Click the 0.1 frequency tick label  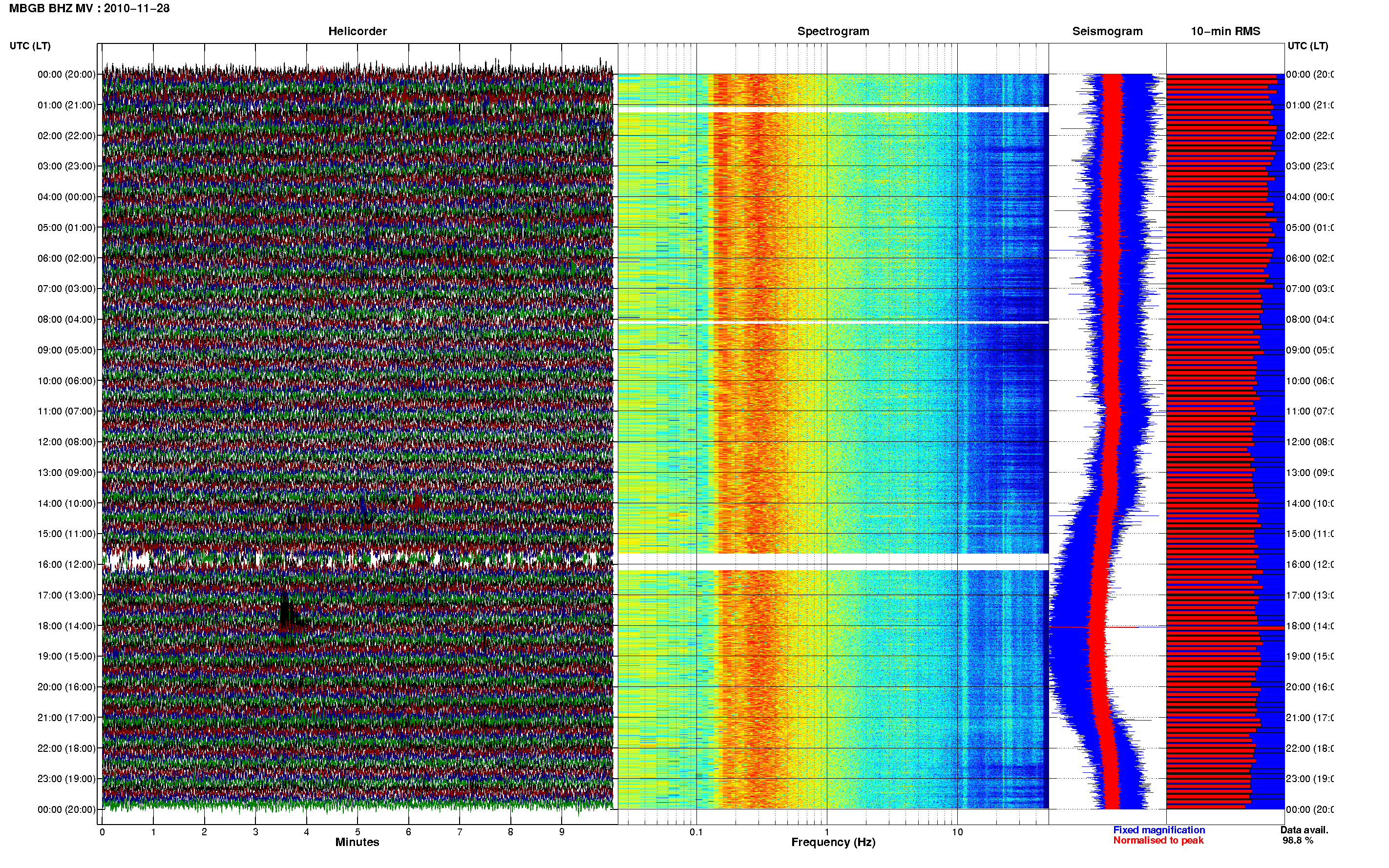click(696, 832)
